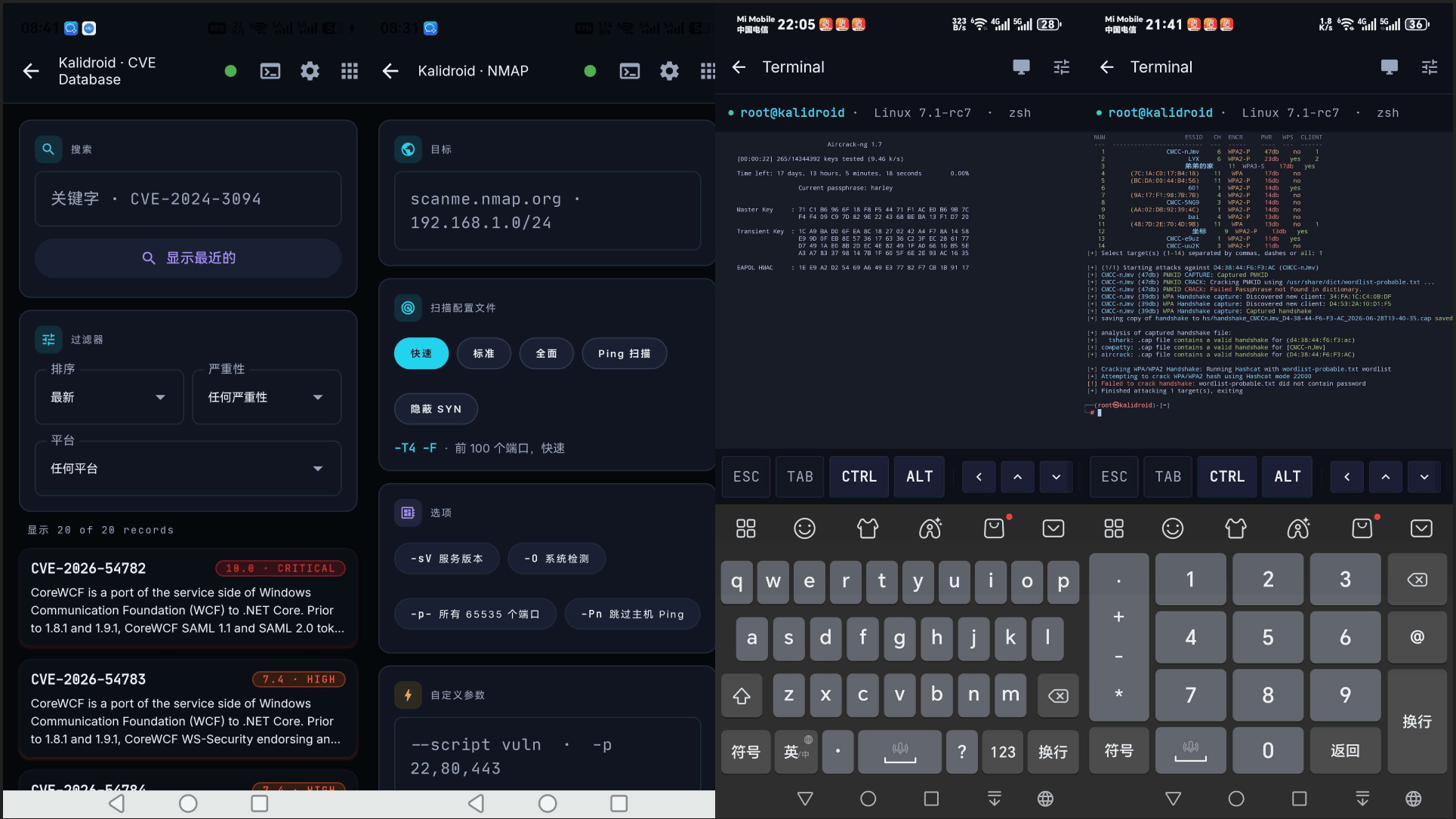Viewport: 1456px width, 819px height.
Task: Go back from first Terminal (22:05)
Action: tap(739, 67)
